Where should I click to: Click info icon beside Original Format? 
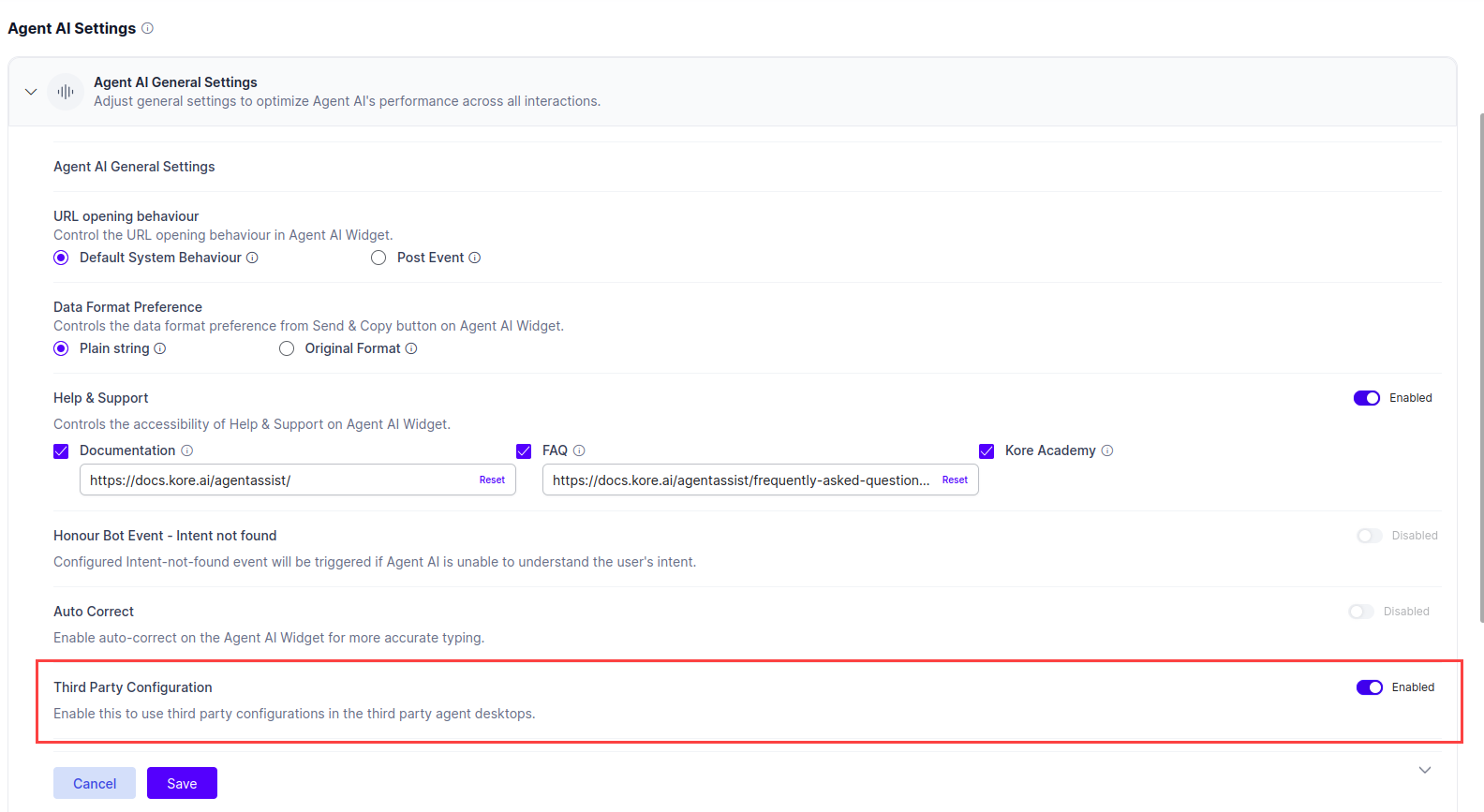411,348
